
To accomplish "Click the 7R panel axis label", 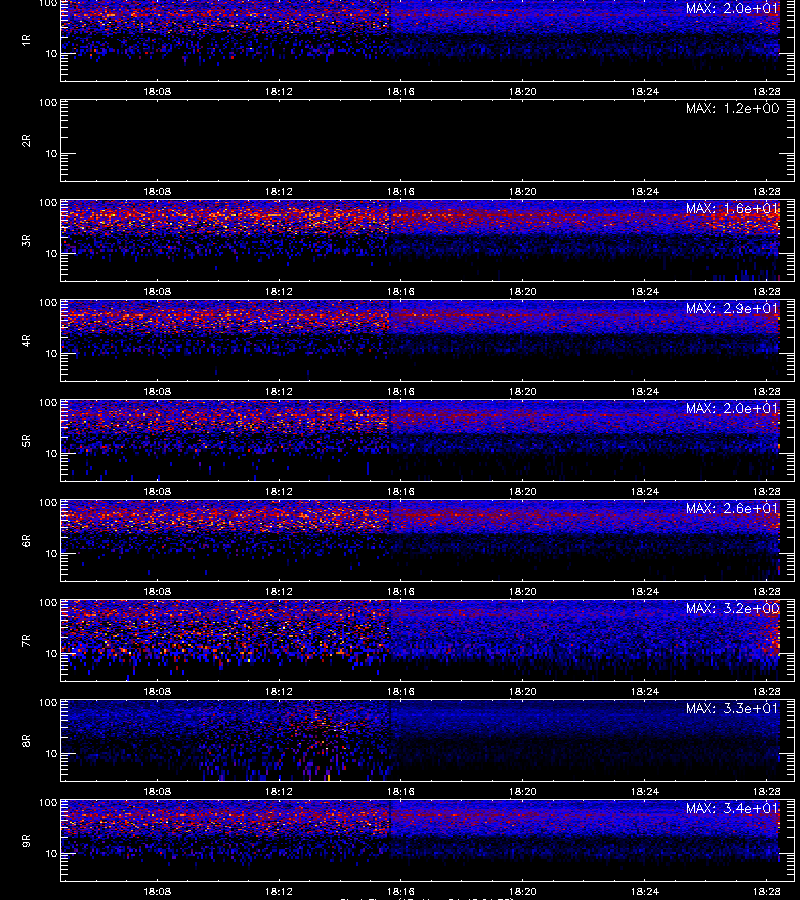I will click(26, 641).
